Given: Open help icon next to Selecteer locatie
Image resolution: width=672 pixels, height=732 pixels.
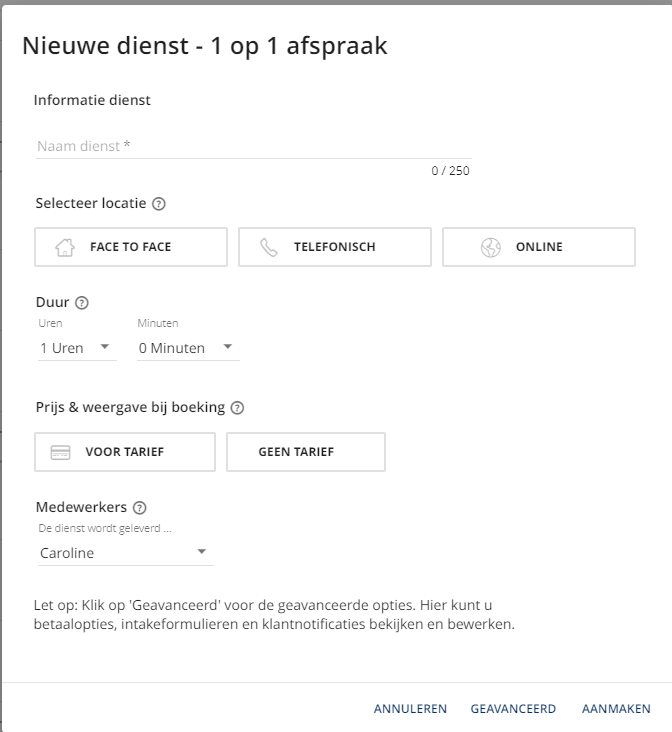Looking at the screenshot, I should (x=159, y=204).
